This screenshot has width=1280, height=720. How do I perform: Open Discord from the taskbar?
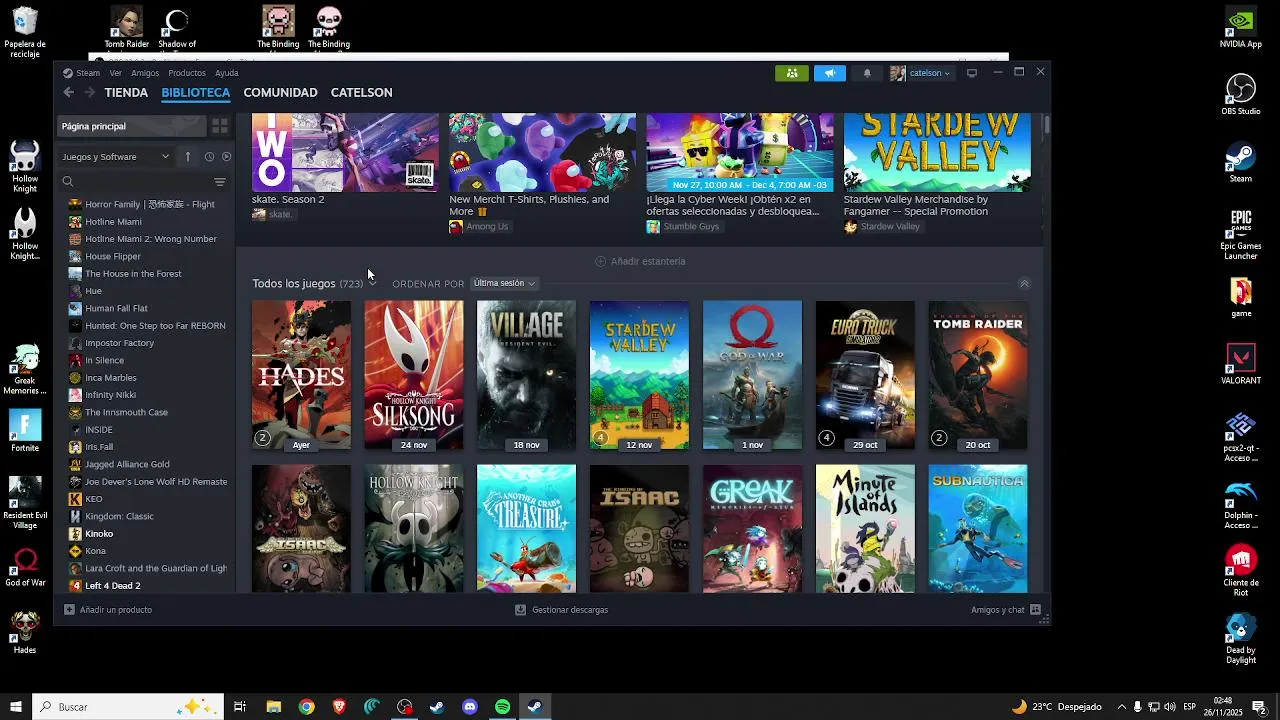click(470, 707)
